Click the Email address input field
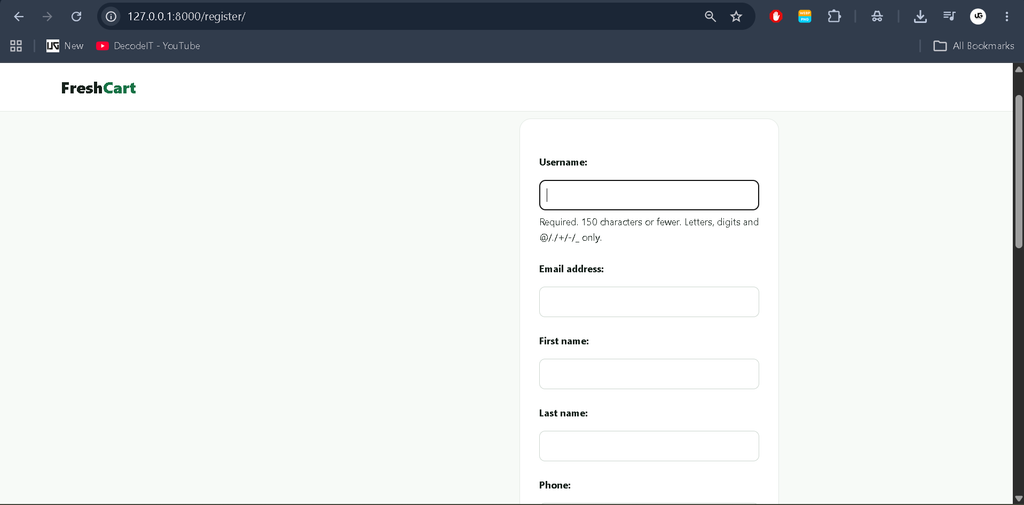This screenshot has height=505, width=1024. pyautogui.click(x=648, y=302)
